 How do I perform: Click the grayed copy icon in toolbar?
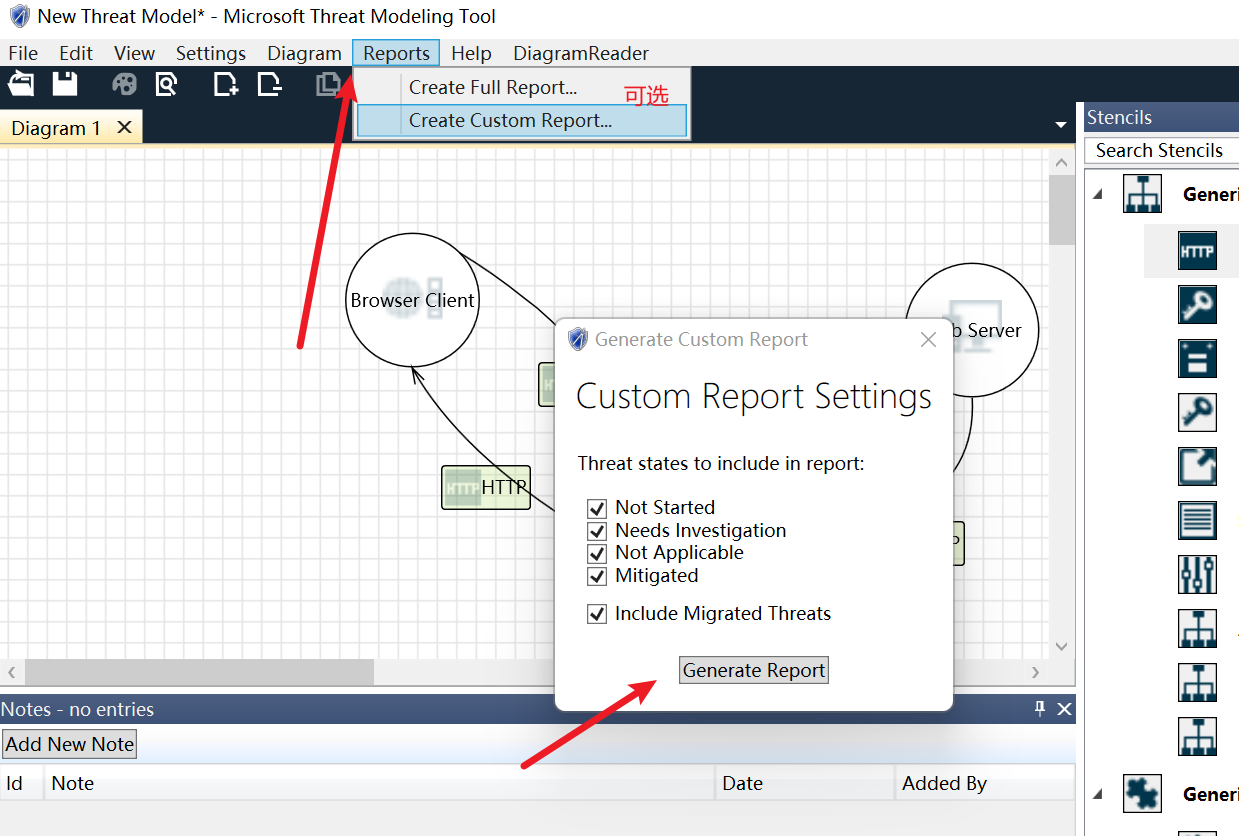tap(328, 84)
